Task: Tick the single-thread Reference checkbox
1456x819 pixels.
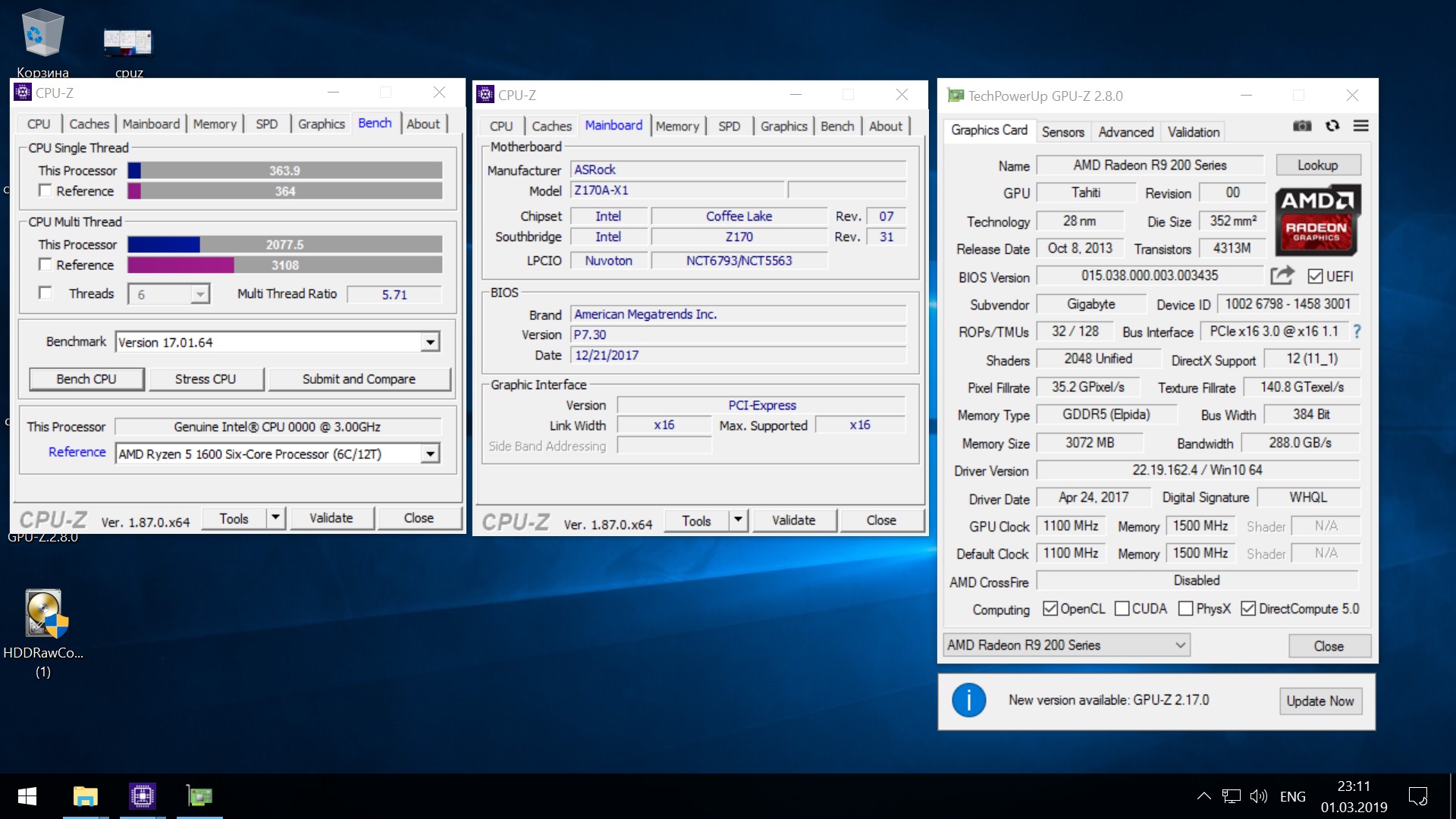Action: pyautogui.click(x=45, y=190)
